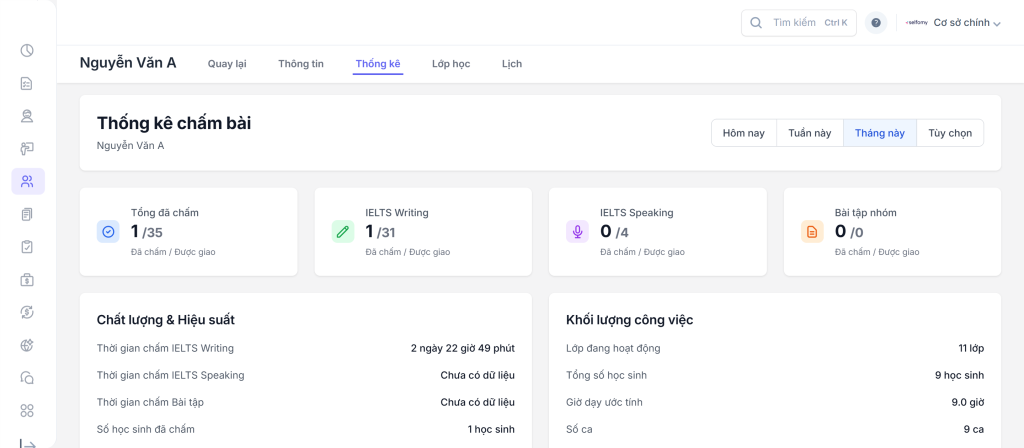This screenshot has height=448, width=1024.
Task: Click the help question mark icon
Action: pos(876,23)
